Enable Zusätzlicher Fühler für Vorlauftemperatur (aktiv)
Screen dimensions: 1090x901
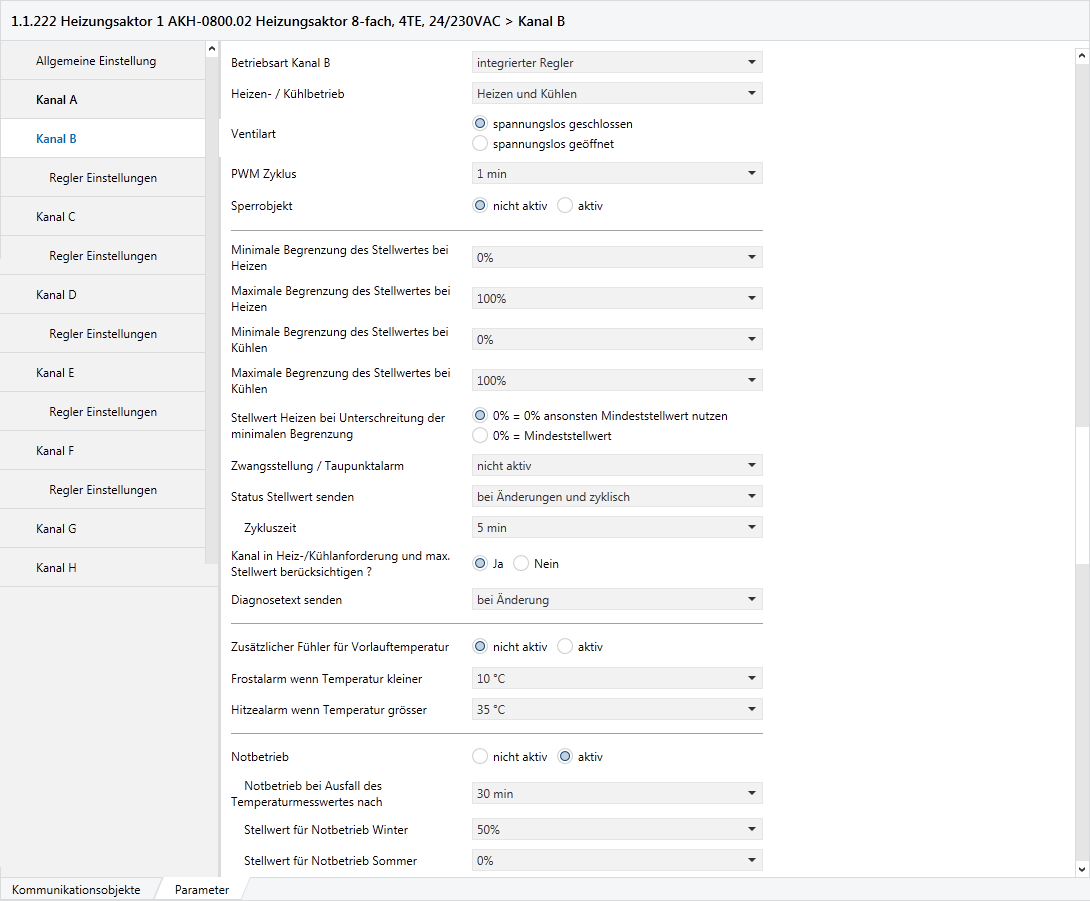pyautogui.click(x=565, y=647)
